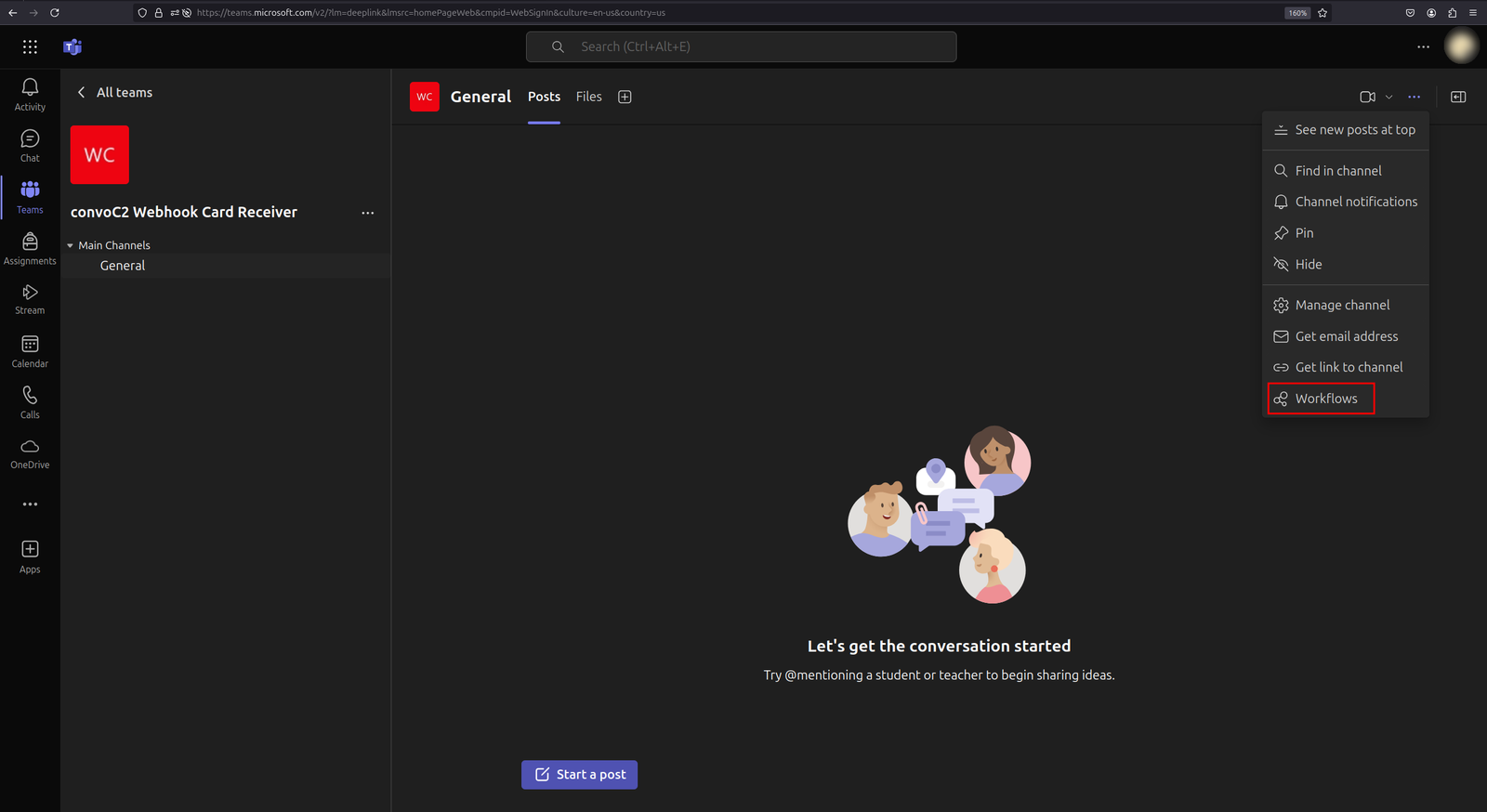Click the search box

[741, 46]
